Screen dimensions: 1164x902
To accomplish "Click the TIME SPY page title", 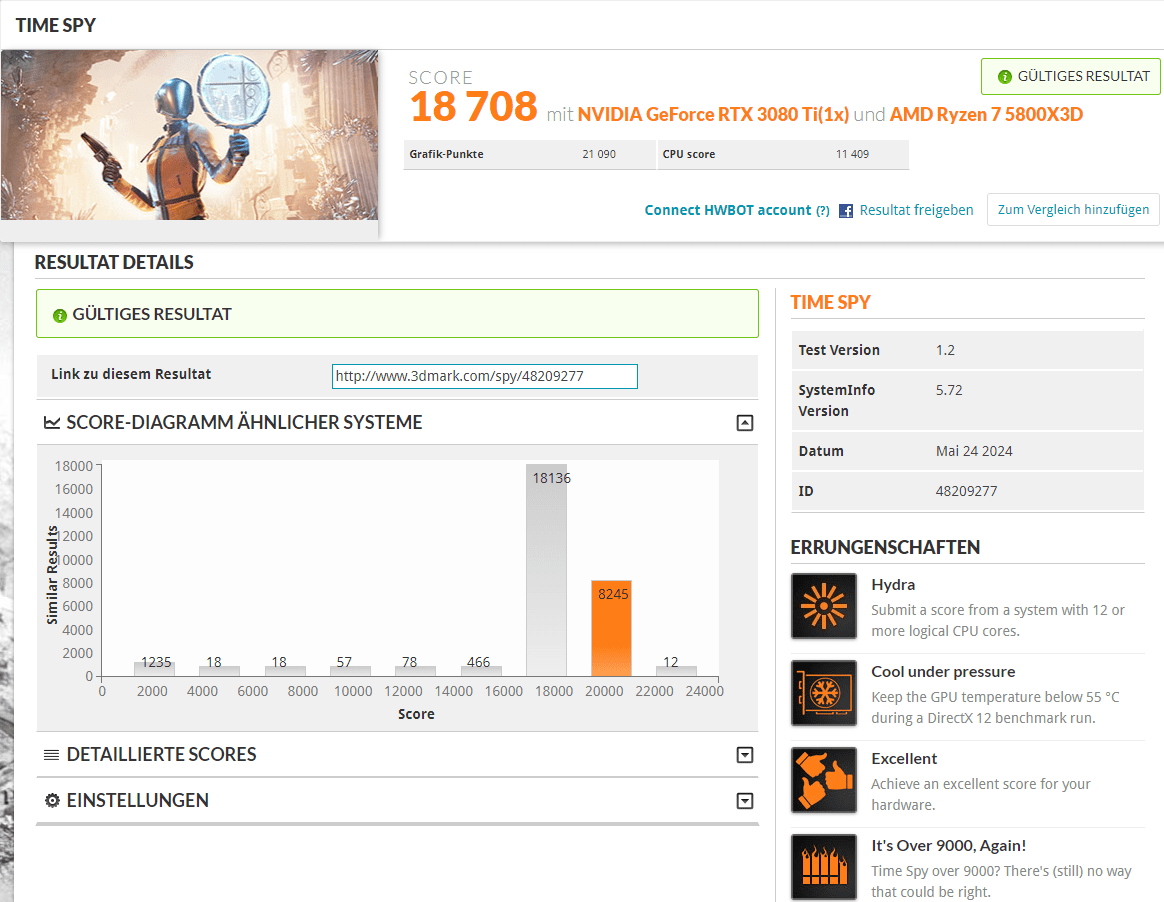I will coord(56,25).
